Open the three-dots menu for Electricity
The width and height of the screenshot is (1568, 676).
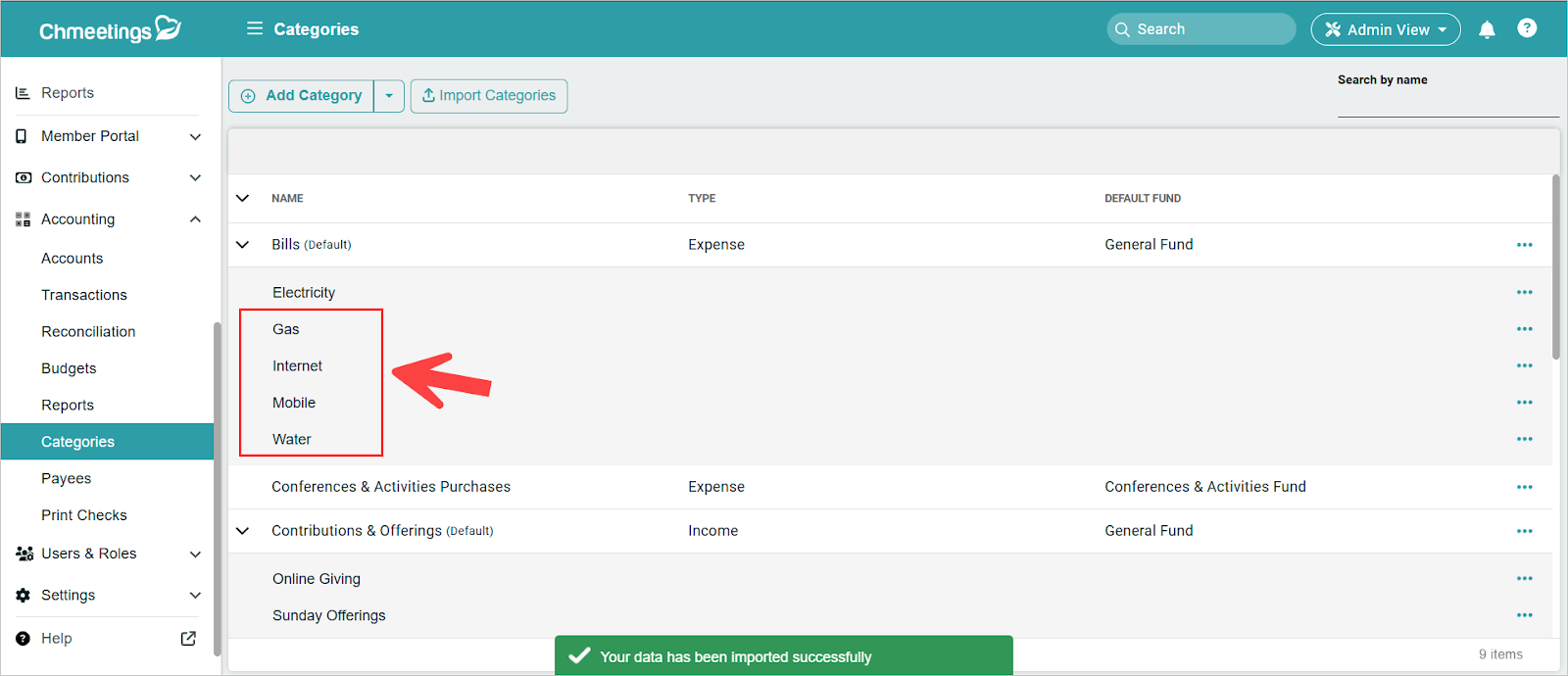[1524, 292]
